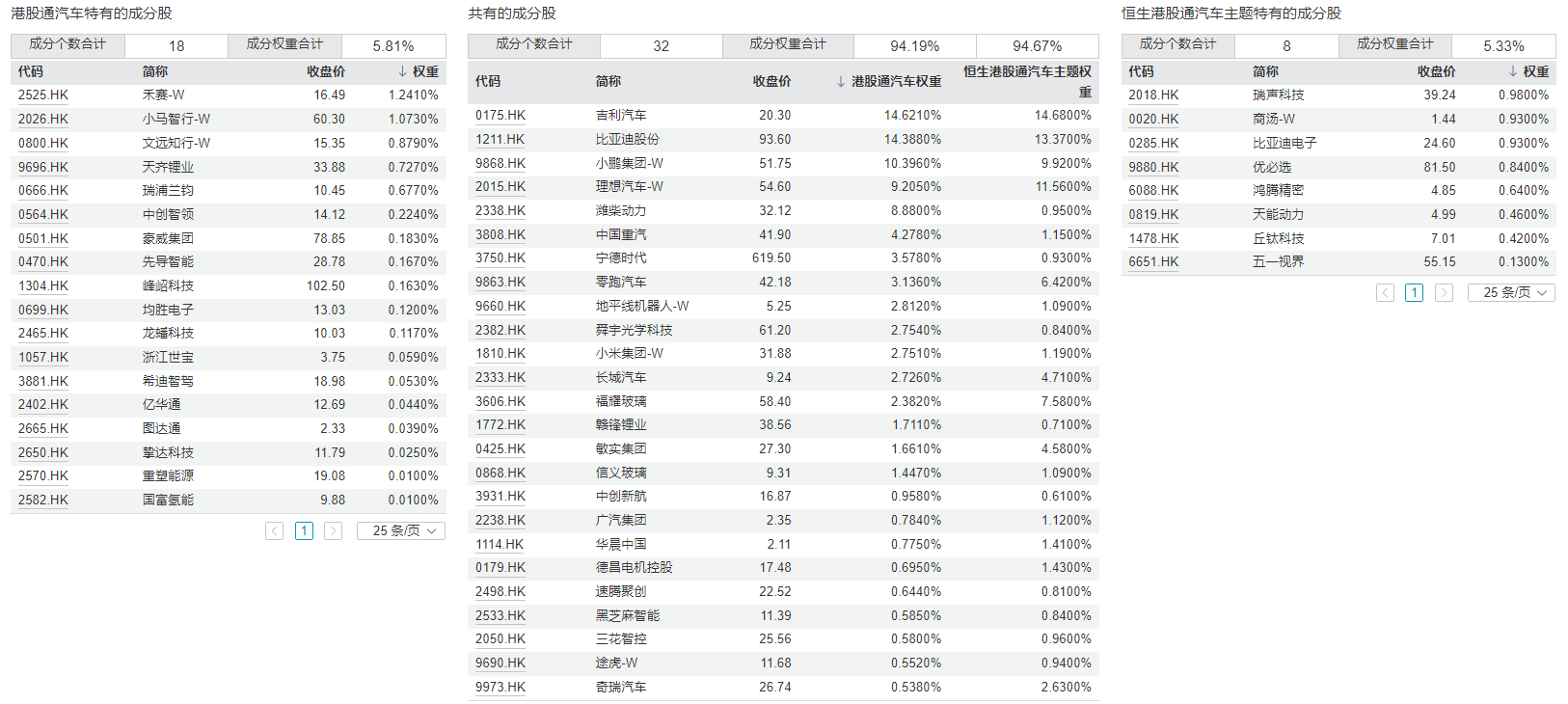Click 代码 header in right table
The height and width of the screenshot is (704, 1568).
pos(1142,71)
